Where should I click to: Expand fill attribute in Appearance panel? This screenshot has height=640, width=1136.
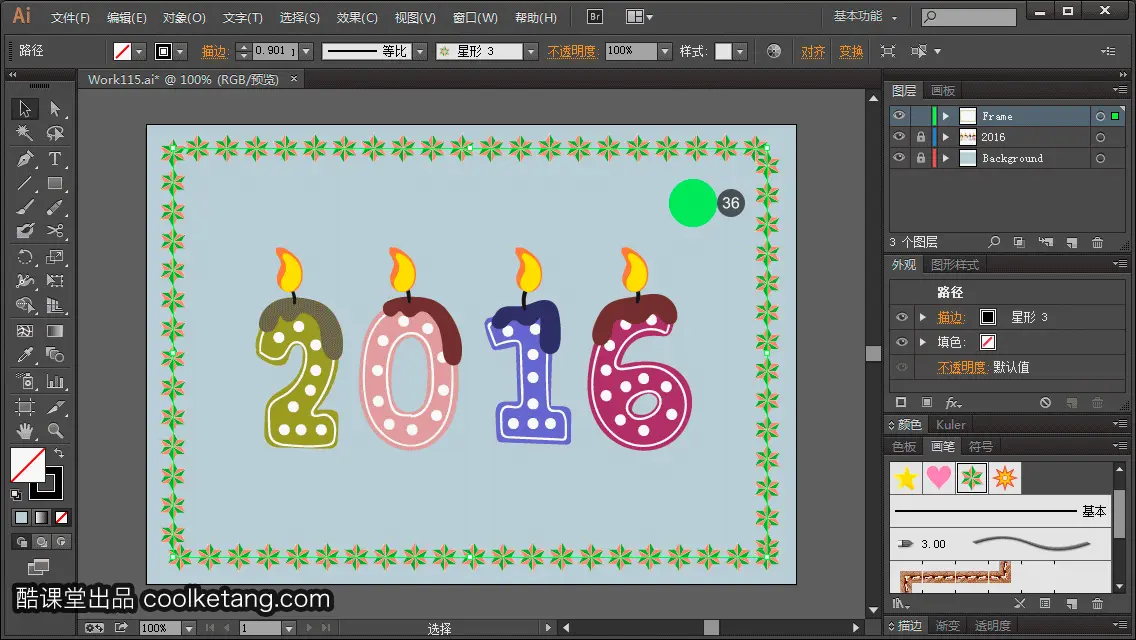tap(923, 342)
